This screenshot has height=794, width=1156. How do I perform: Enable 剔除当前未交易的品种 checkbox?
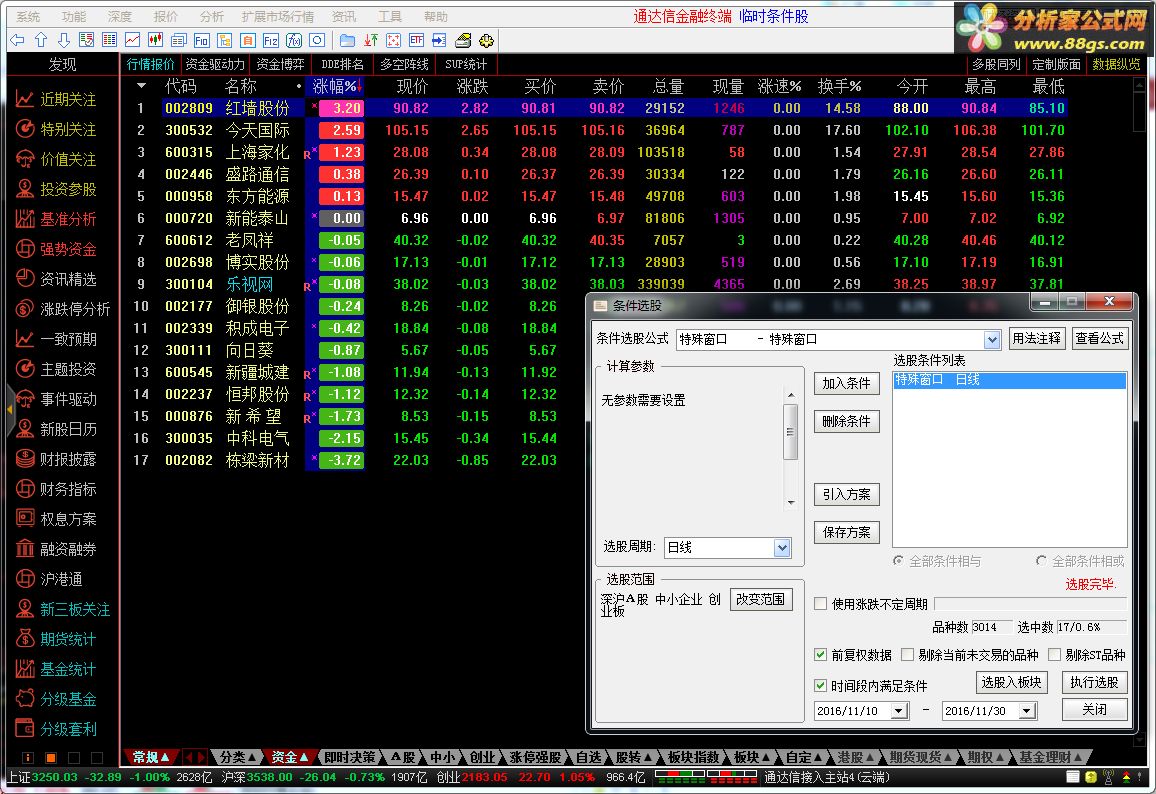tap(908, 655)
